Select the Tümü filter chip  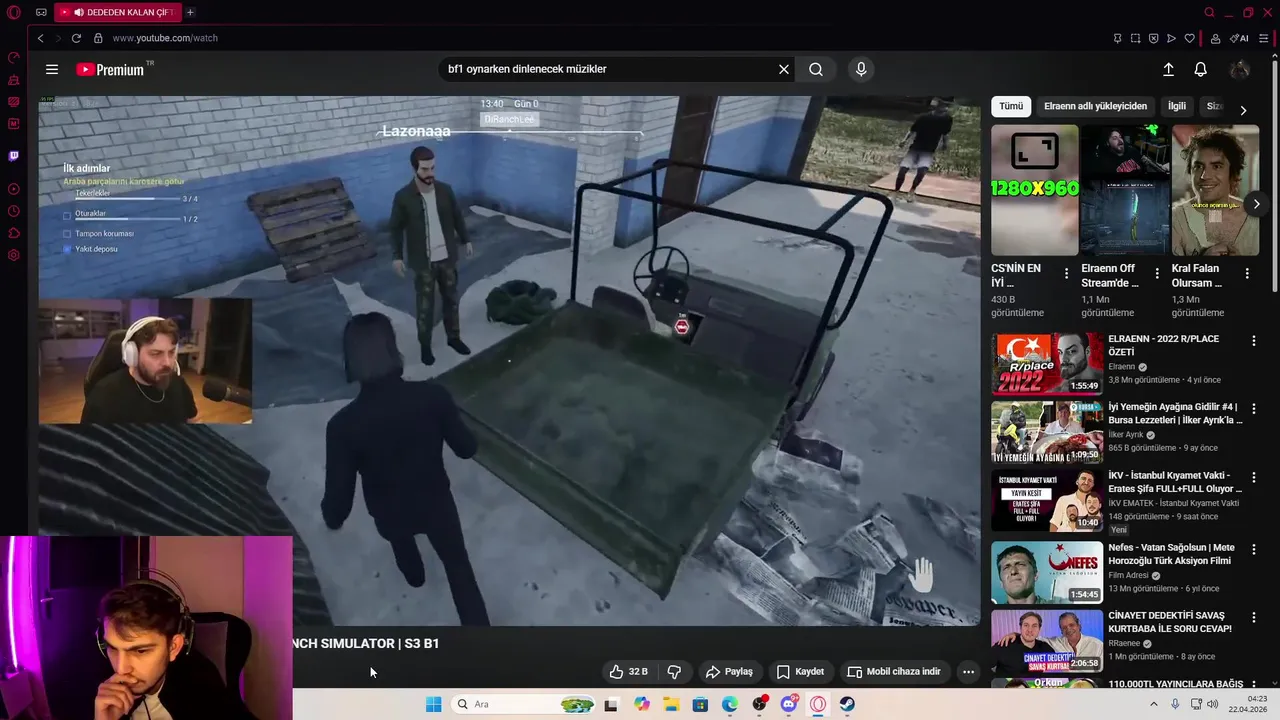coord(1011,106)
